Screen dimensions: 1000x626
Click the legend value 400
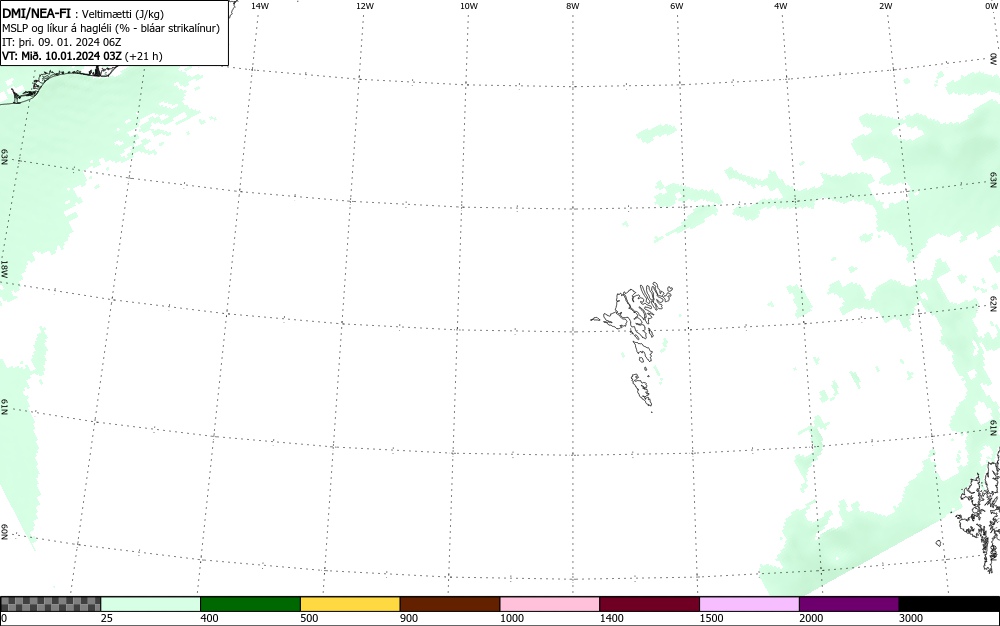pyautogui.click(x=209, y=618)
